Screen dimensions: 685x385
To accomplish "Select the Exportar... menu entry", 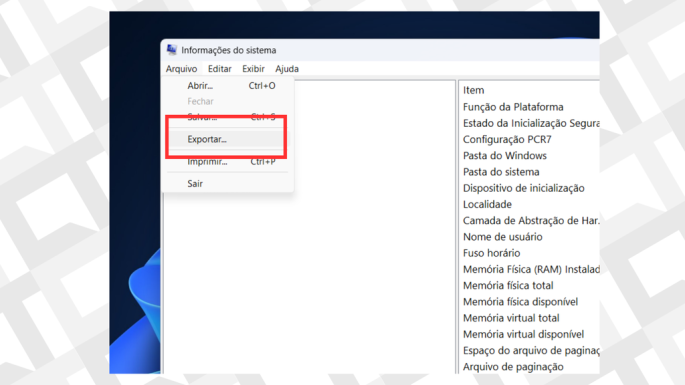I will click(x=228, y=139).
